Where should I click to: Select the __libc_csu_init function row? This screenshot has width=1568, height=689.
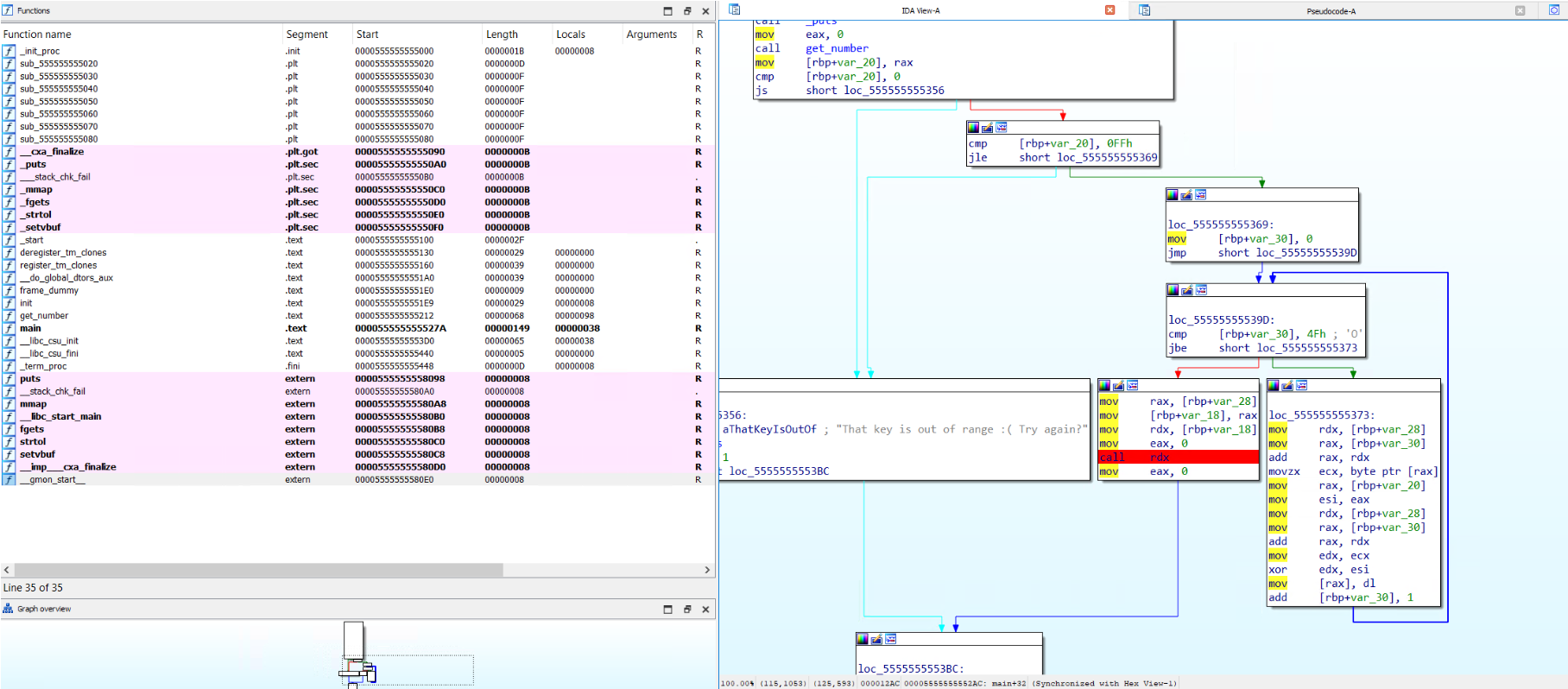pyautogui.click(x=357, y=341)
